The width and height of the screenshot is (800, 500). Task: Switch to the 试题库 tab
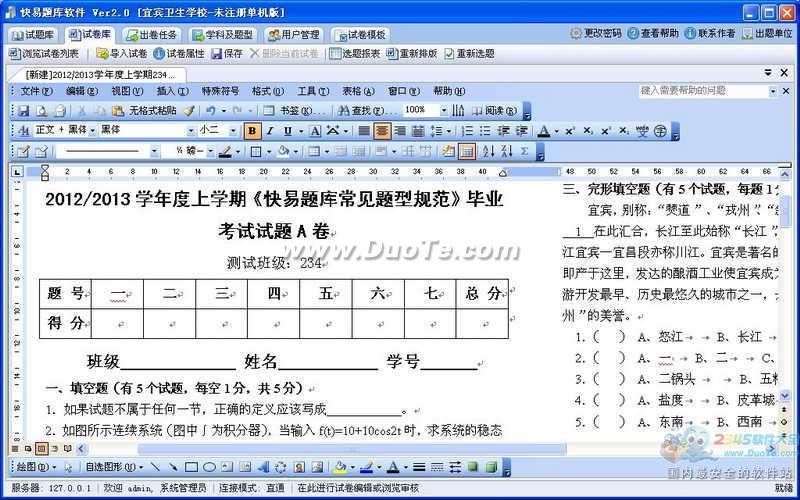tap(34, 35)
